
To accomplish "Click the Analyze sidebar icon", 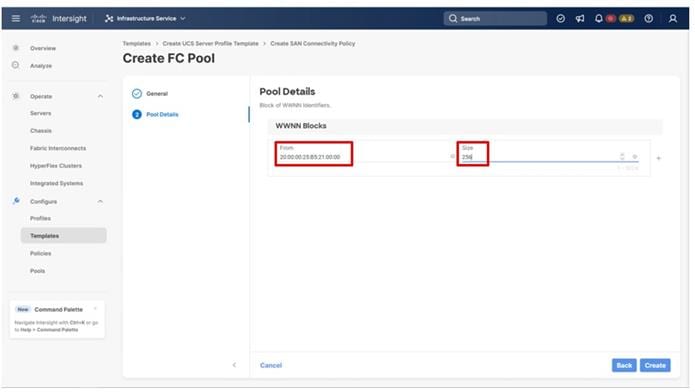I will [x=16, y=65].
